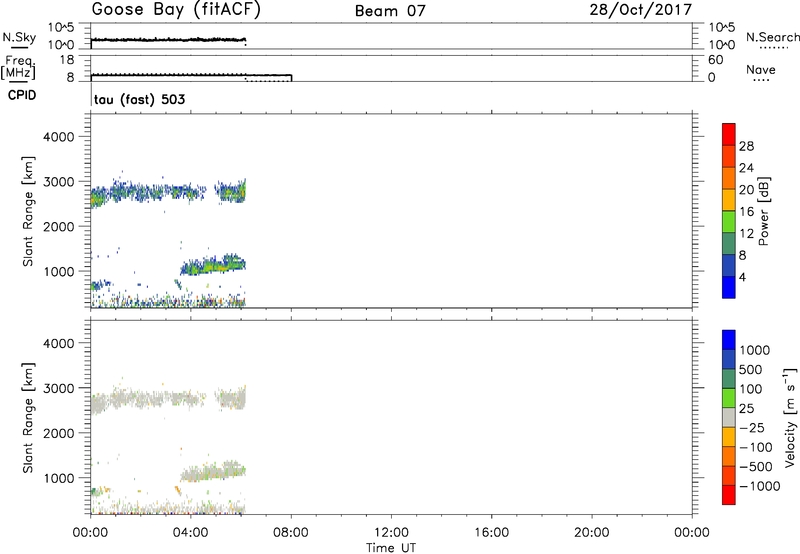Pick the red bottom segment of Velocity colorbar
The image size is (800, 554).
729,495
